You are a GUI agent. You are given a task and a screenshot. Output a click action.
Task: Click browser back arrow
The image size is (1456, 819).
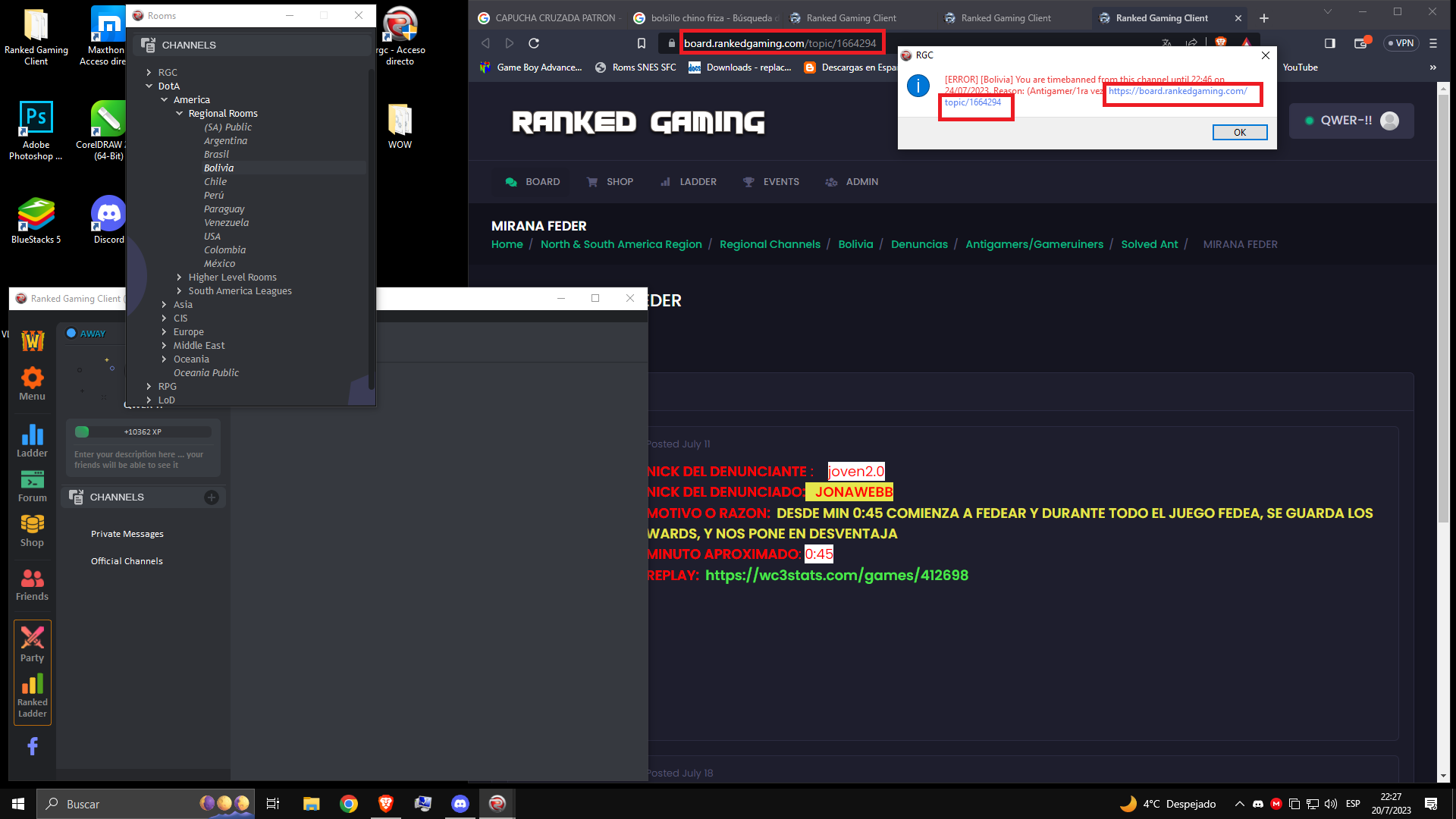click(x=485, y=43)
